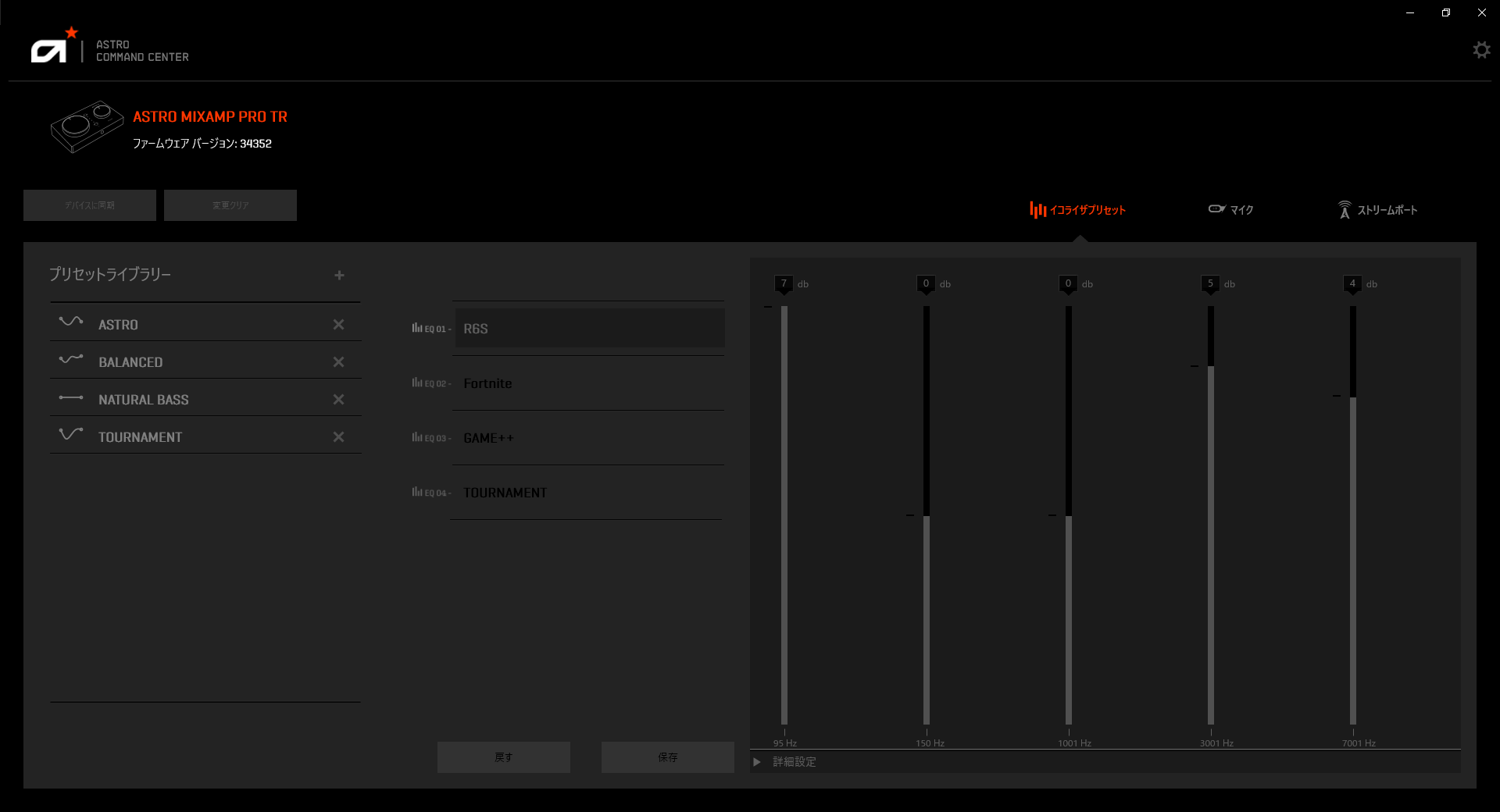1500x812 pixels.
Task: Open the settings gear icon
Action: 1481,50
